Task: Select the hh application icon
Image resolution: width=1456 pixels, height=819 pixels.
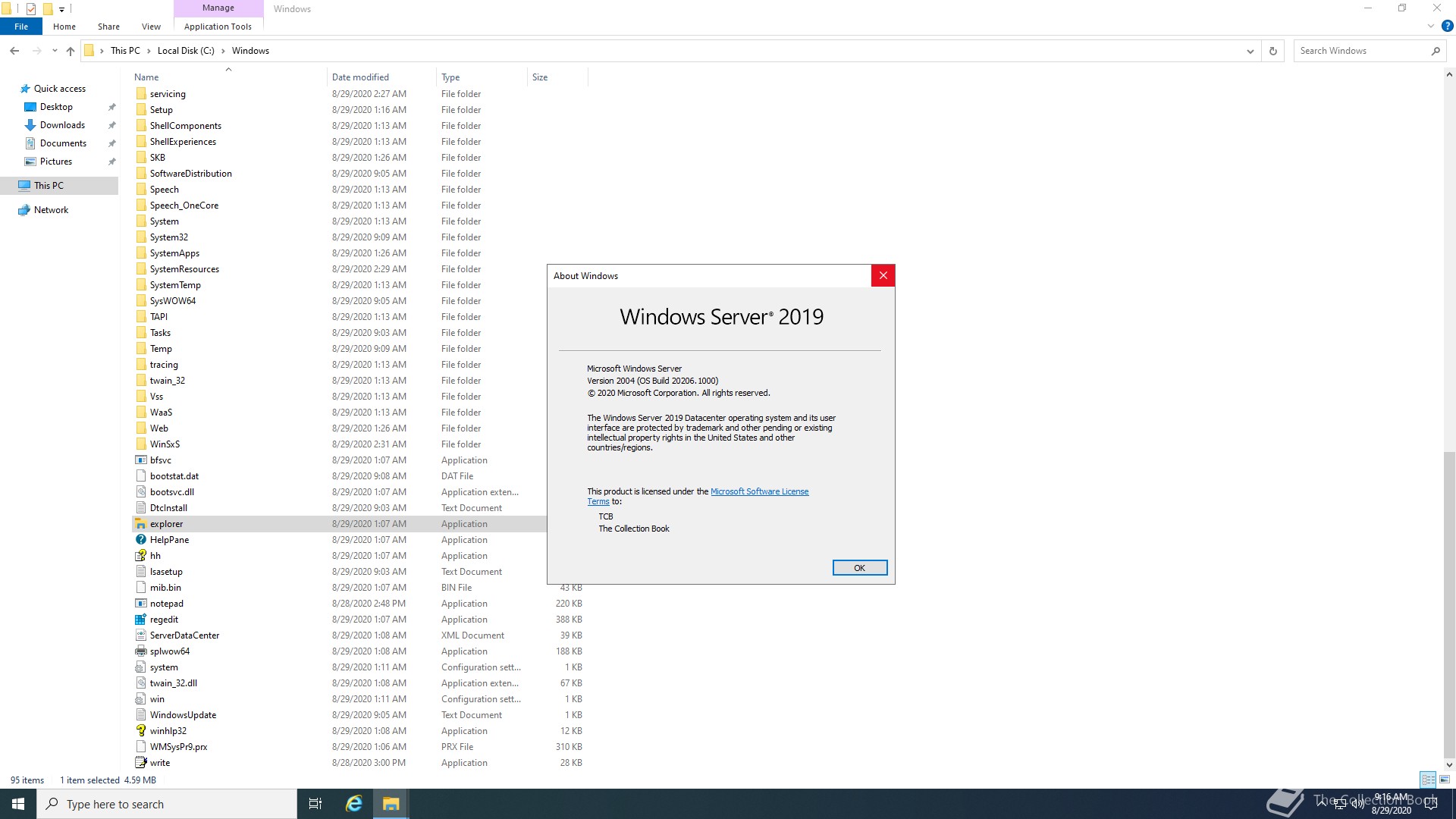Action: 141,556
